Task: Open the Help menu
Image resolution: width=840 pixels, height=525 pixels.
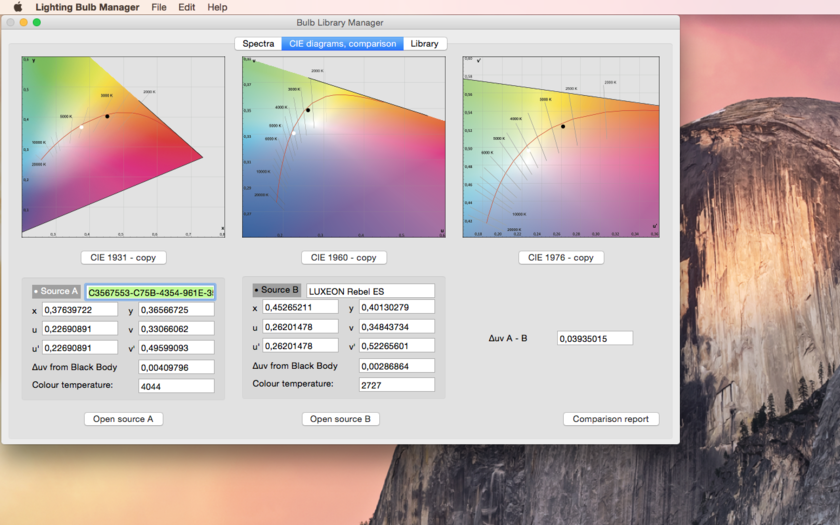Action: pyautogui.click(x=217, y=7)
